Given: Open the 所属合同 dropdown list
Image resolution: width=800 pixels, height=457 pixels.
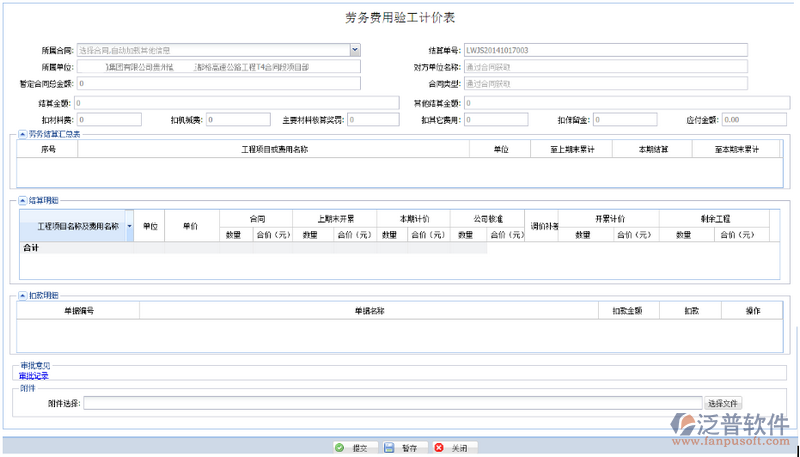Looking at the screenshot, I should pos(354,49).
